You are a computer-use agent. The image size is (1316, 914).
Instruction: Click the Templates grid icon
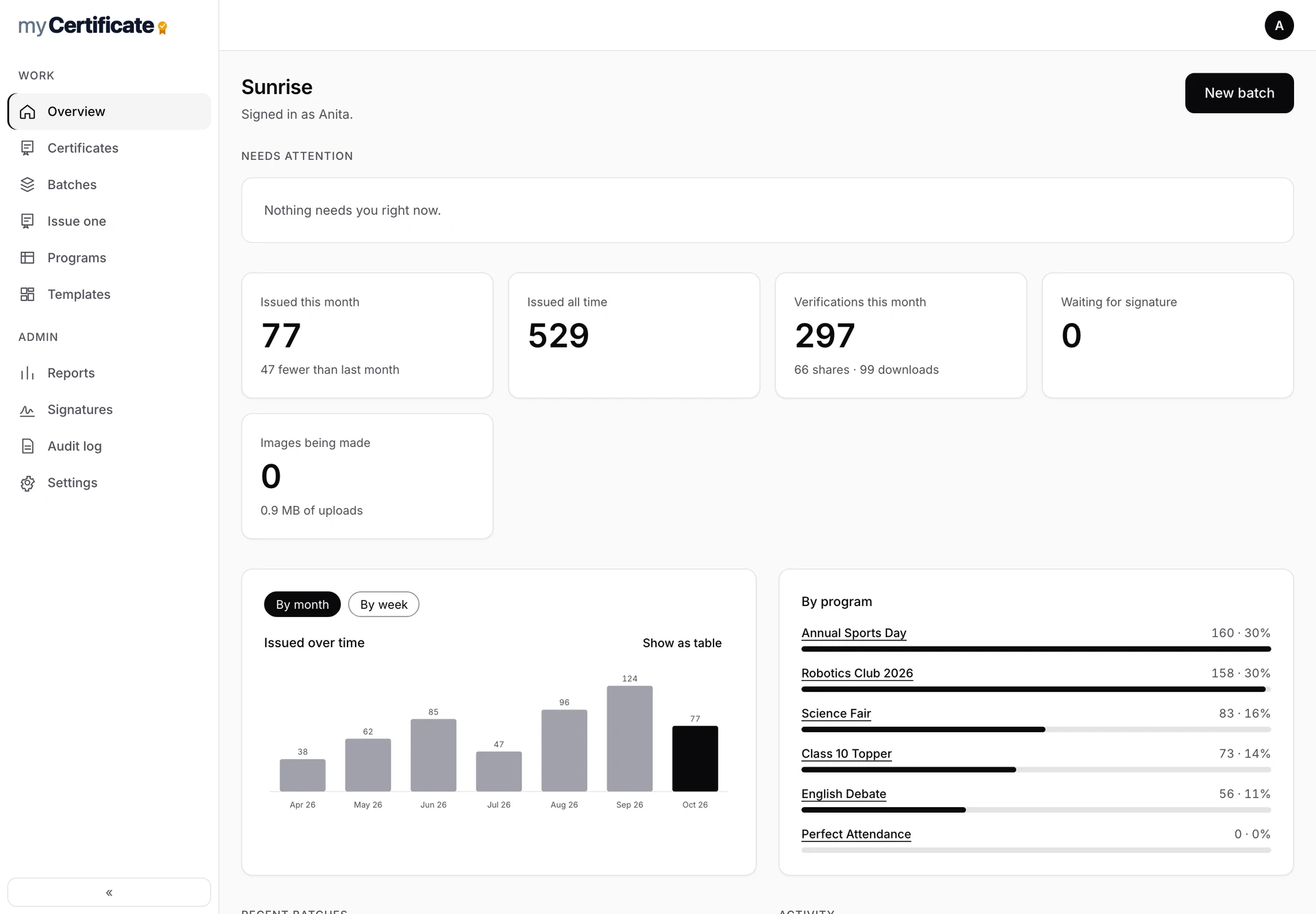click(27, 294)
